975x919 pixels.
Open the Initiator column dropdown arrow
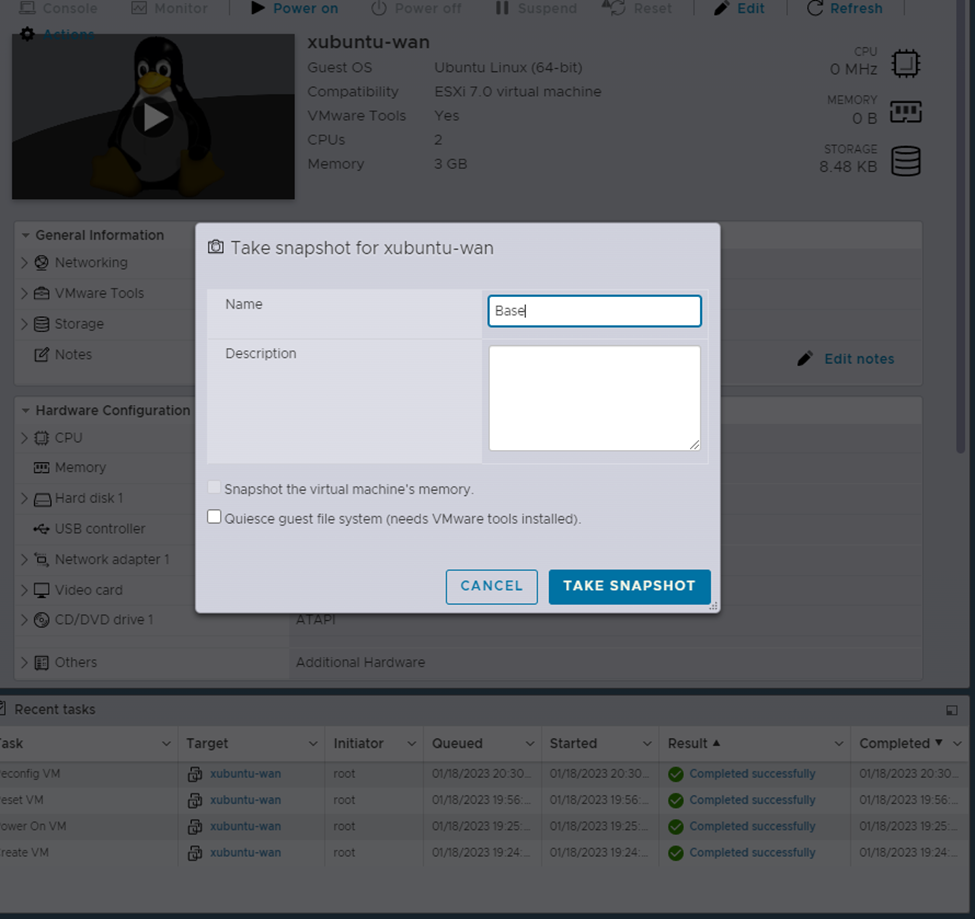412,744
